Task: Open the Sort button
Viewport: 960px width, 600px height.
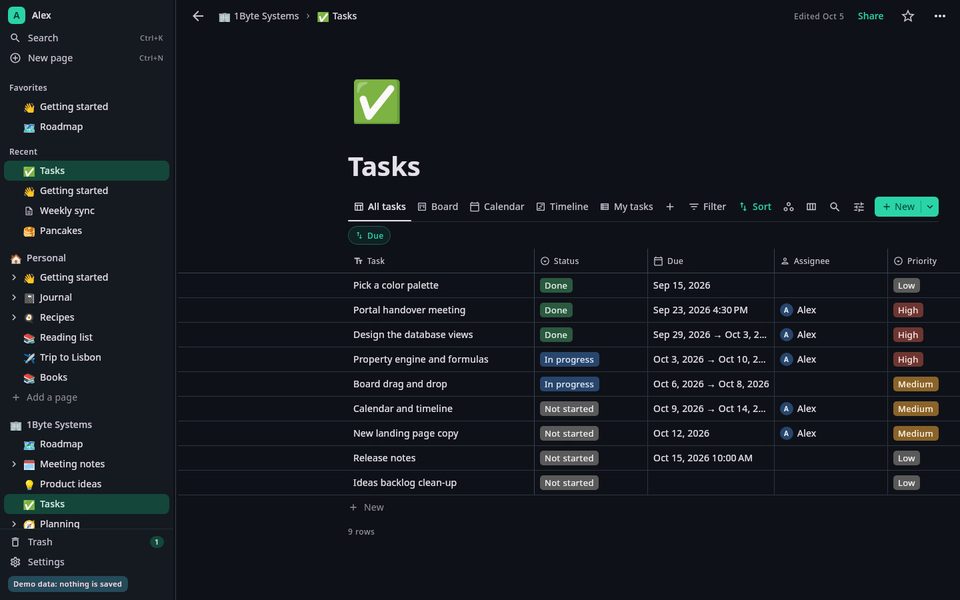Action: coord(755,207)
